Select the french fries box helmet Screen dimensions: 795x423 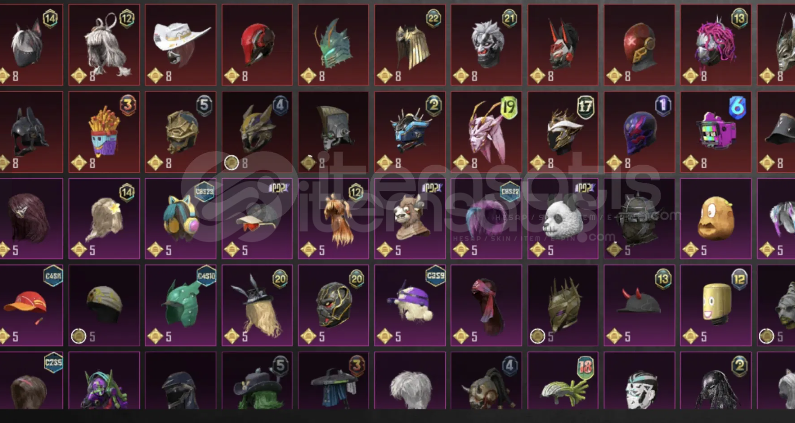coord(104,132)
